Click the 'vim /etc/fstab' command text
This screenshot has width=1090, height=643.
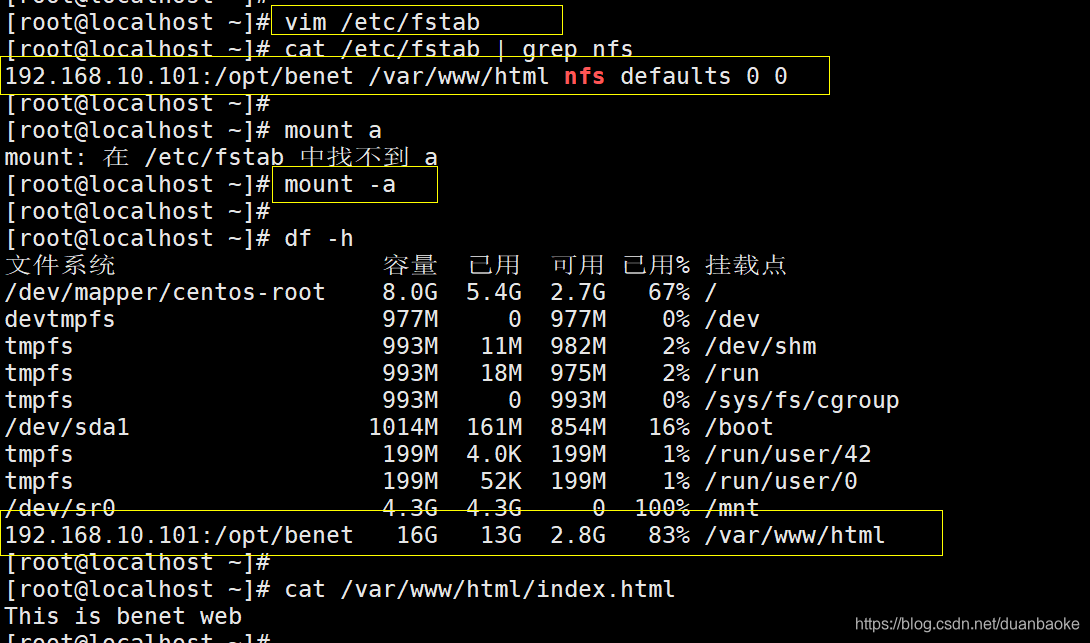382,22
